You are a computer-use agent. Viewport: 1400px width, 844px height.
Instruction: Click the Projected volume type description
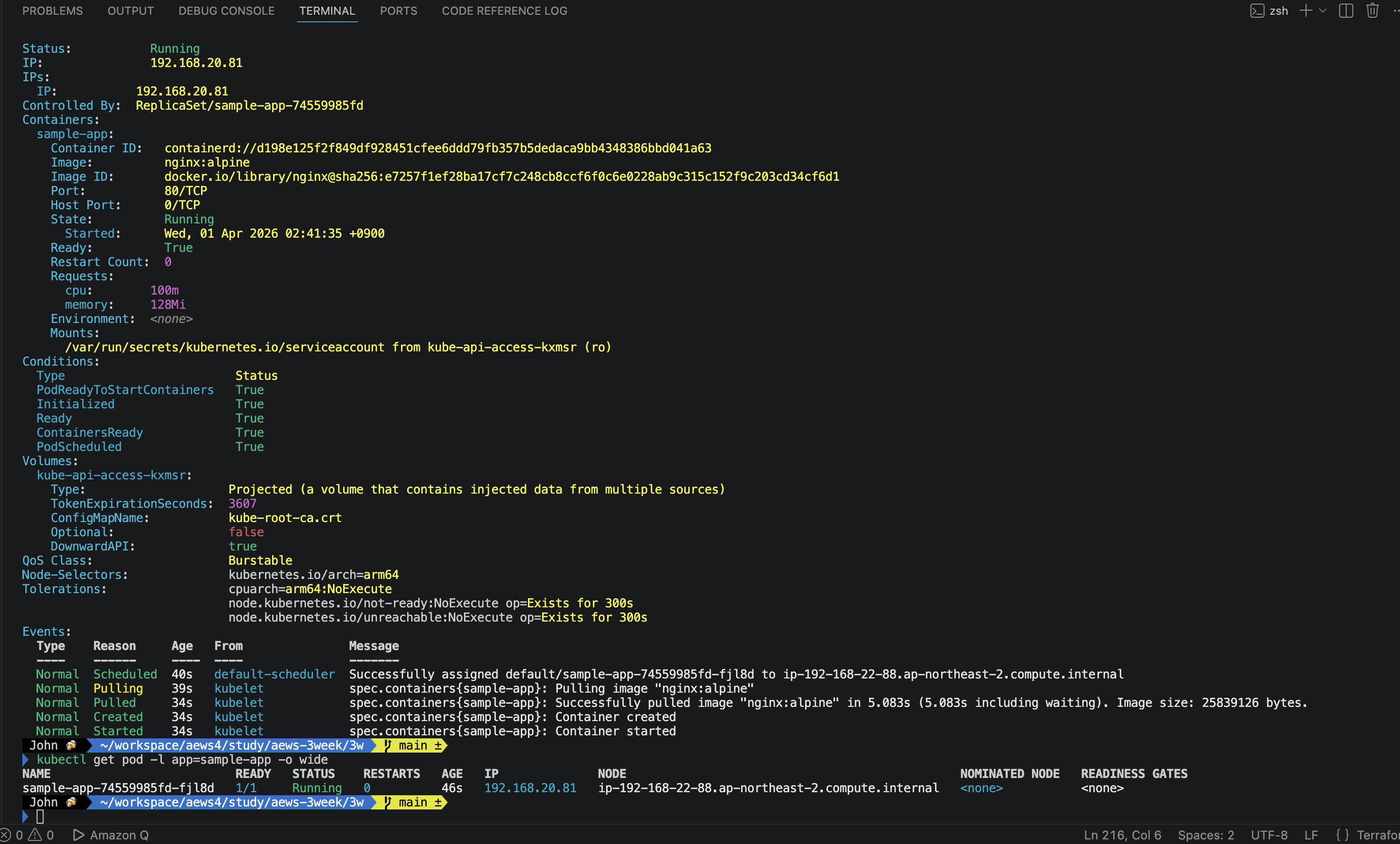click(477, 490)
